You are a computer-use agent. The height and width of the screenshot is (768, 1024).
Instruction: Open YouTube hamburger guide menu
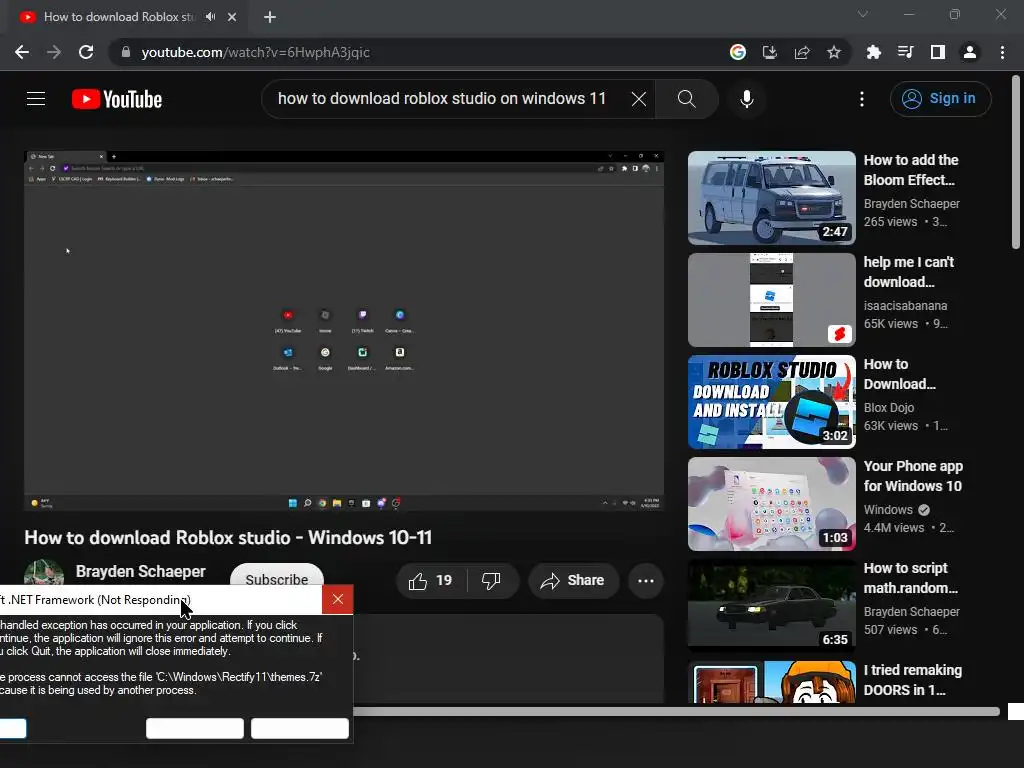tap(36, 99)
